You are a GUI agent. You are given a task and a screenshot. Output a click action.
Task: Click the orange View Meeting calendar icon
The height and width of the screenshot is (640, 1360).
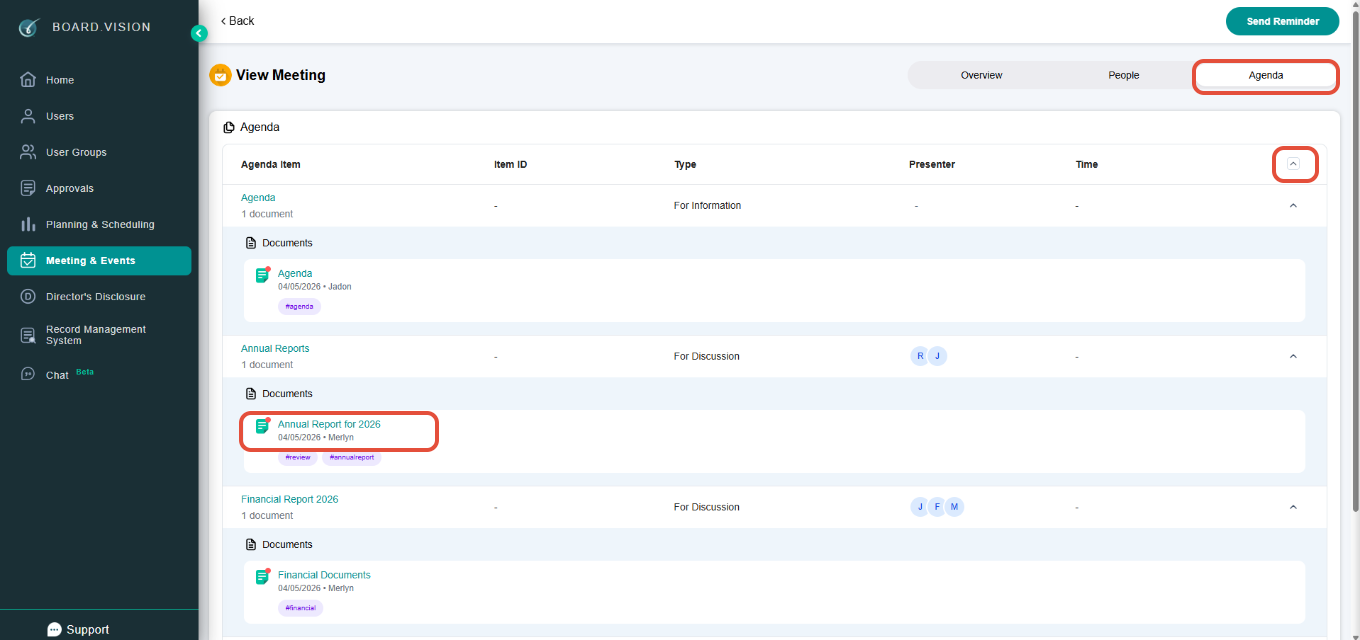click(220, 75)
